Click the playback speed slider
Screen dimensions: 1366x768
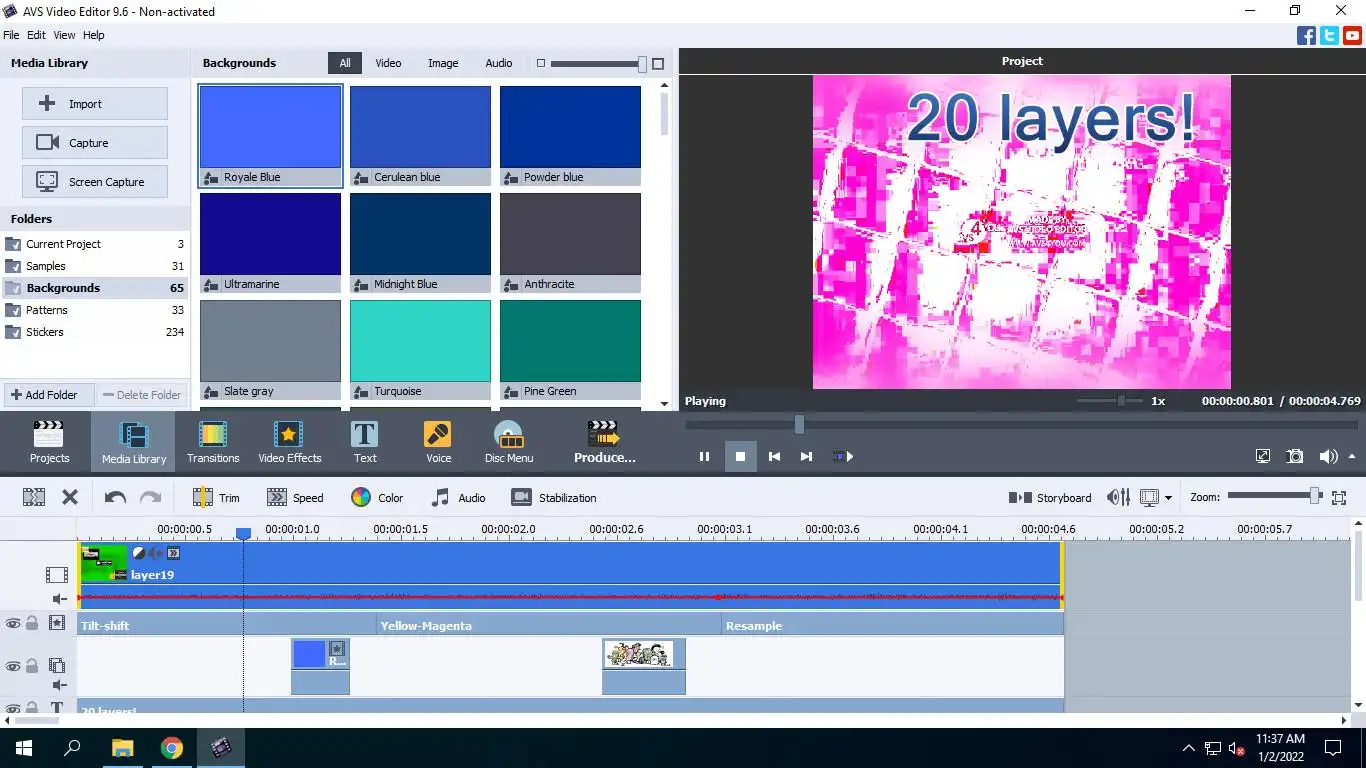coord(1110,400)
